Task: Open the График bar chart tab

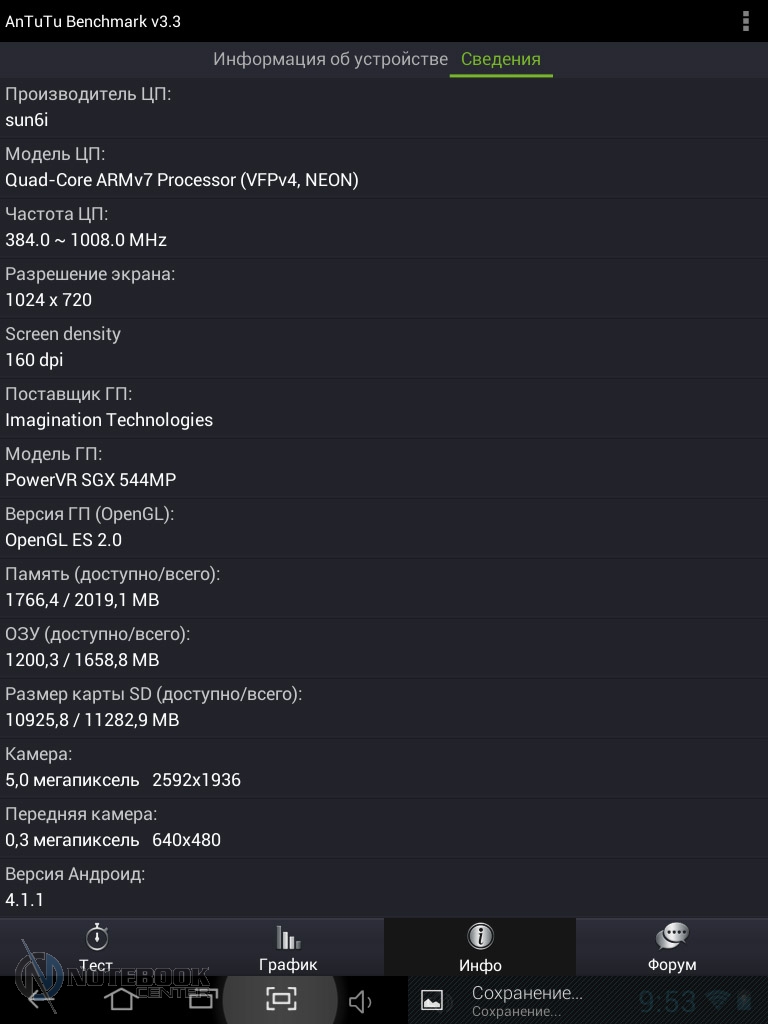Action: [288, 947]
